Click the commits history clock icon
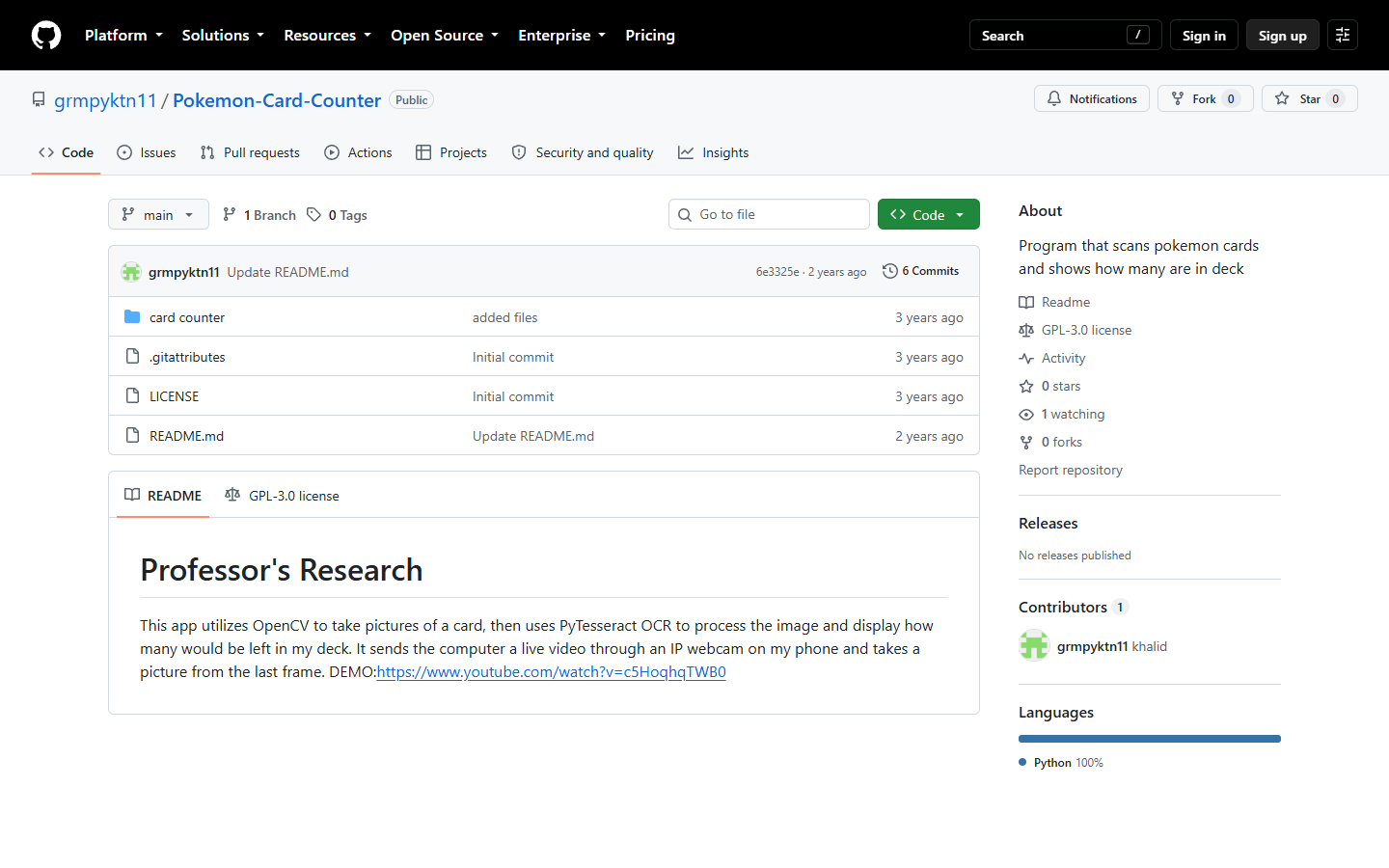Viewport: 1389px width, 868px height. point(890,271)
